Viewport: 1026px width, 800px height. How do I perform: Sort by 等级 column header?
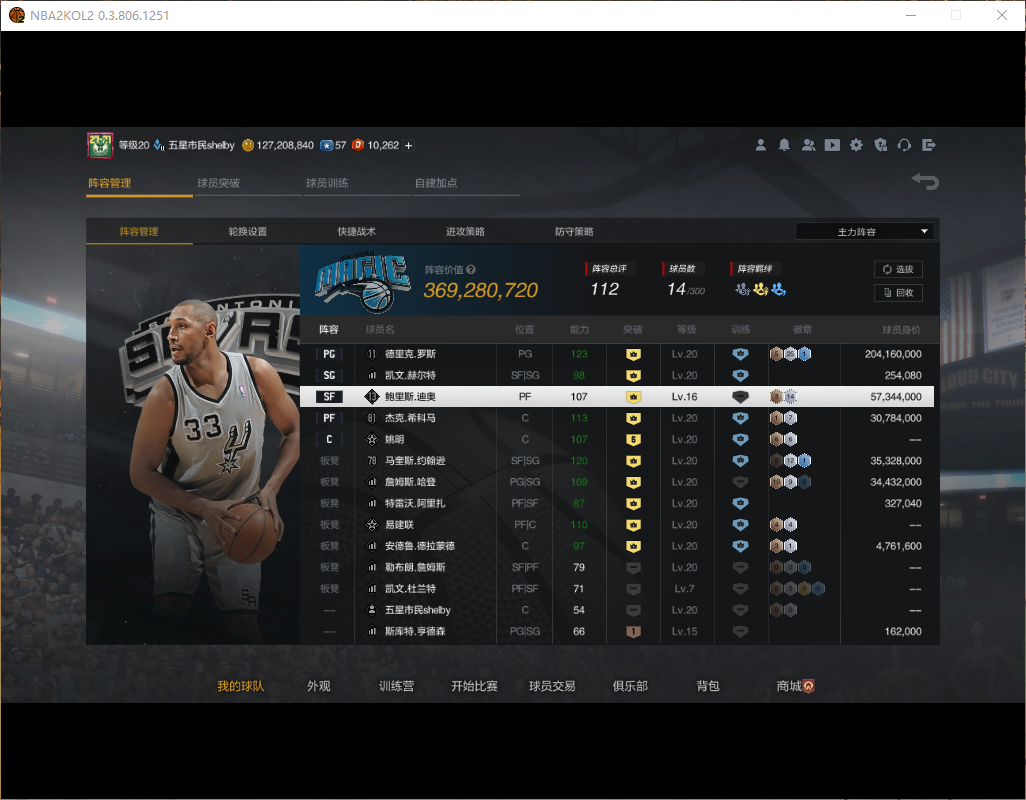pos(686,330)
